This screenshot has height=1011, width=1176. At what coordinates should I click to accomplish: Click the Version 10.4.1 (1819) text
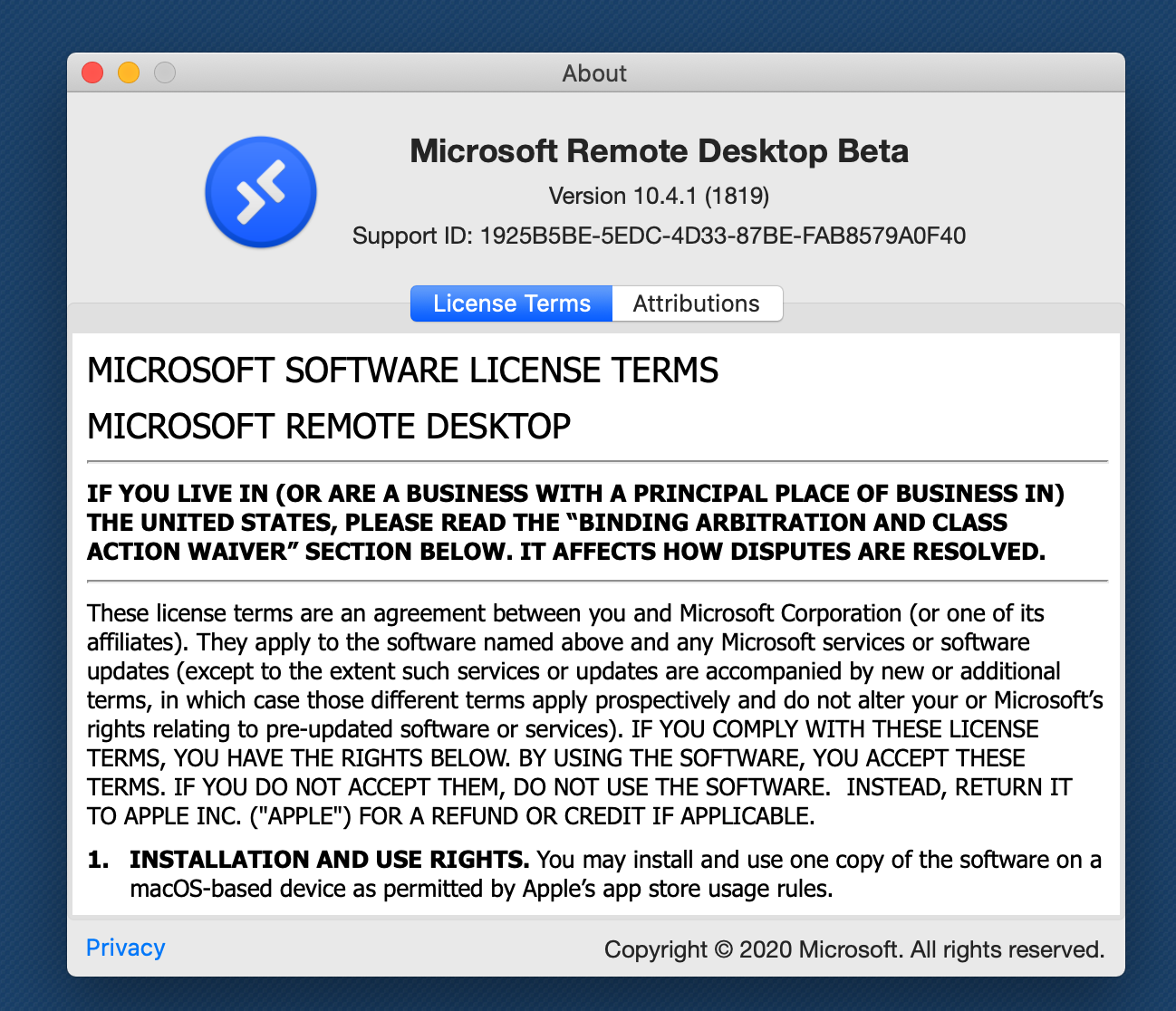659,196
